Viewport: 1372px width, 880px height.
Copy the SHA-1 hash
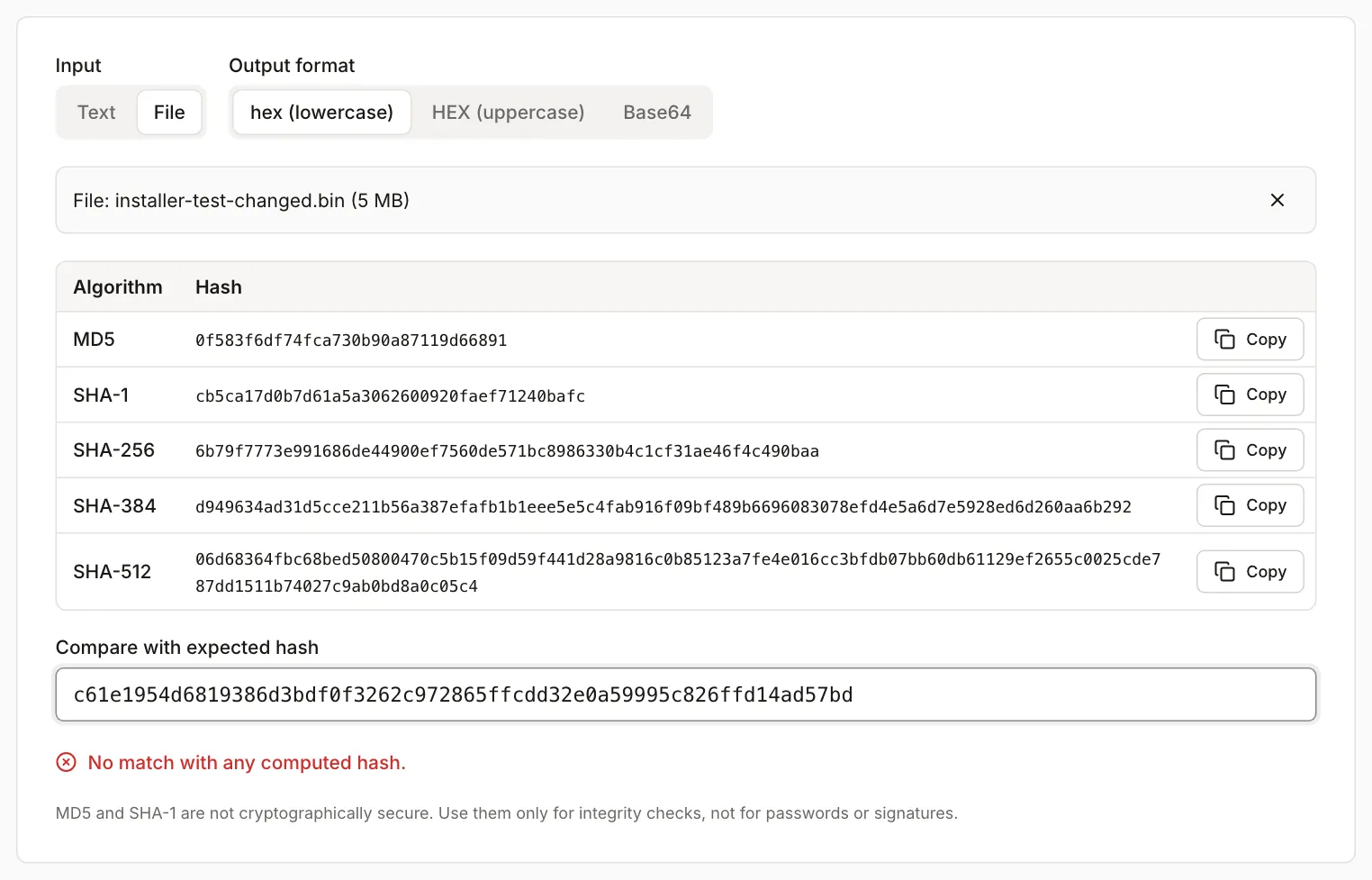[1250, 395]
